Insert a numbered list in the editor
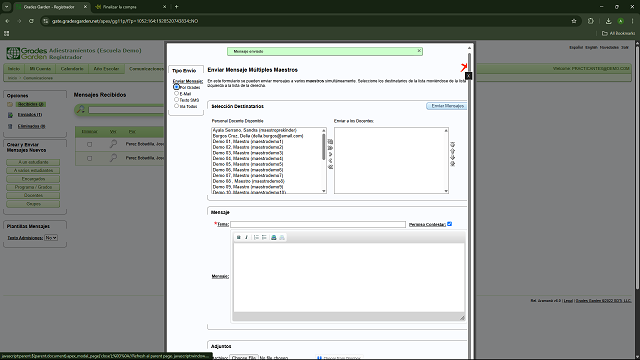Viewport: 640px width, 360px height. coord(256,237)
